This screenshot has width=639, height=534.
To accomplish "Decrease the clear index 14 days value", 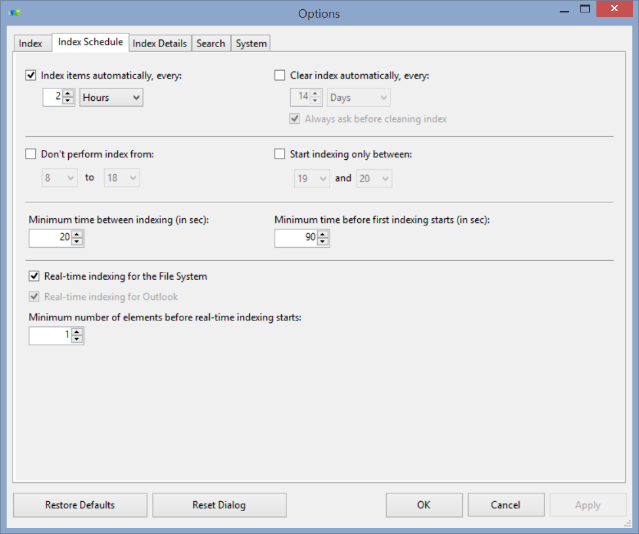I will click(x=315, y=101).
